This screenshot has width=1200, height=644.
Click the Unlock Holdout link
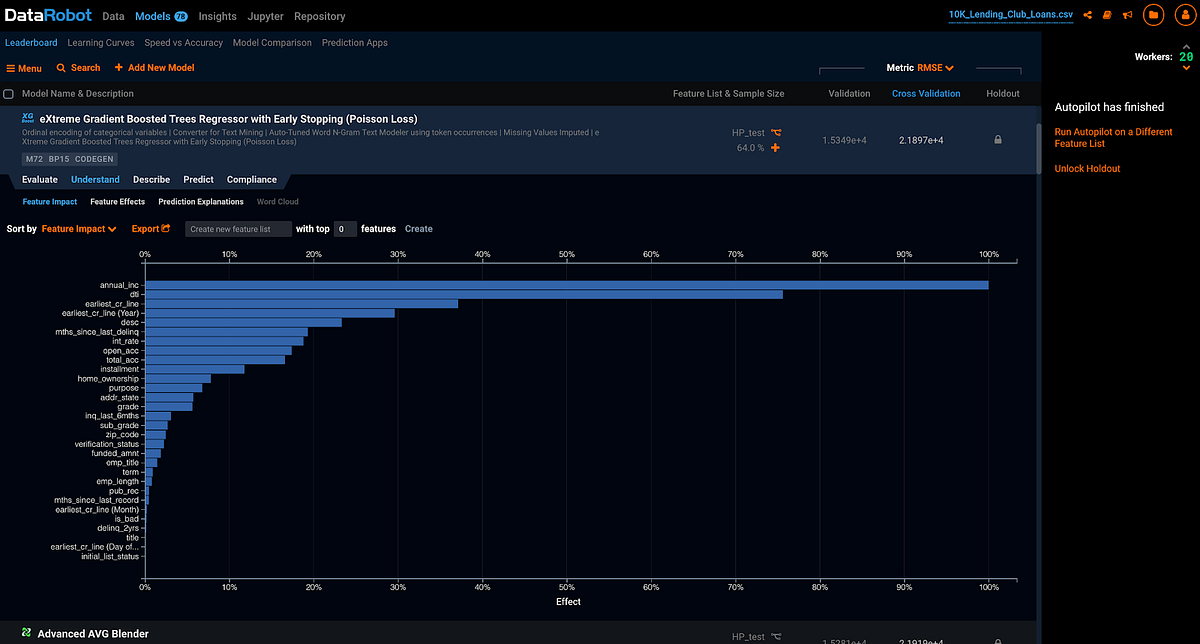1087,168
